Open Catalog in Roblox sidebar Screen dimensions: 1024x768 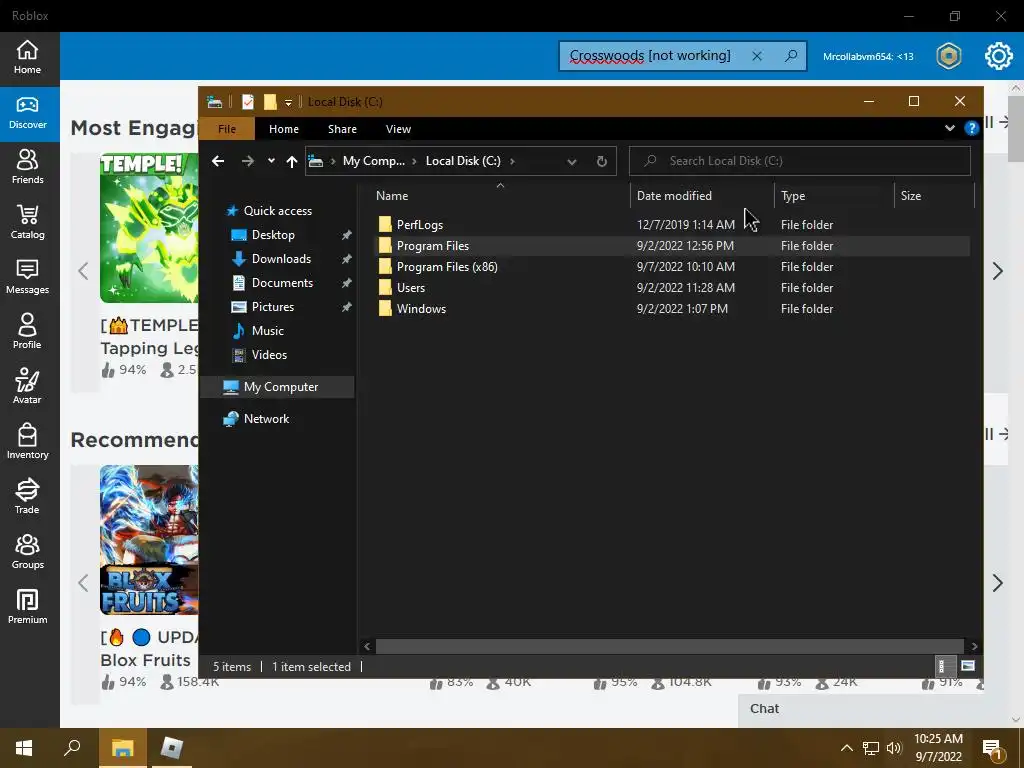[x=27, y=222]
